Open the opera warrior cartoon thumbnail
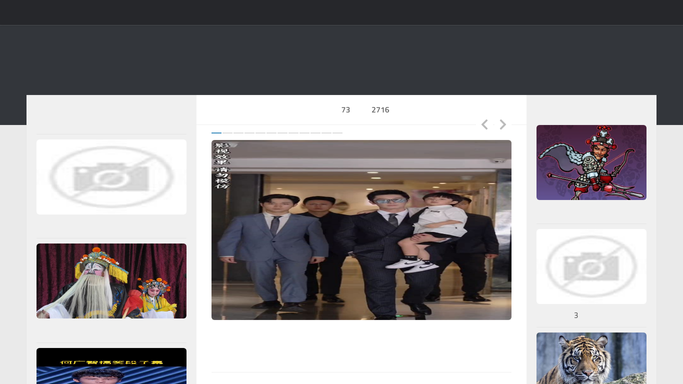The image size is (683, 384). [591, 162]
